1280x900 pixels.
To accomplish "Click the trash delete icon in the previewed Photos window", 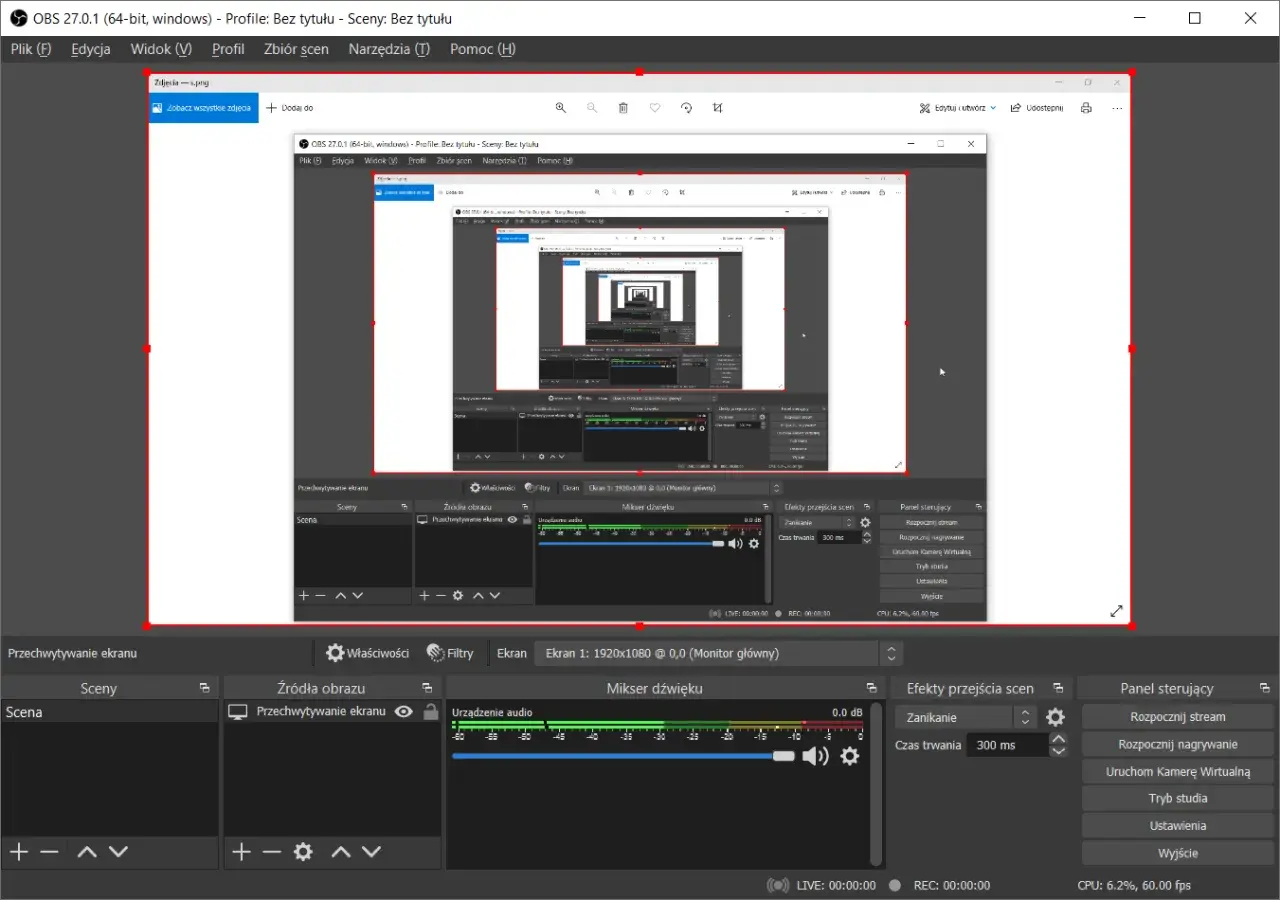I will tap(623, 108).
